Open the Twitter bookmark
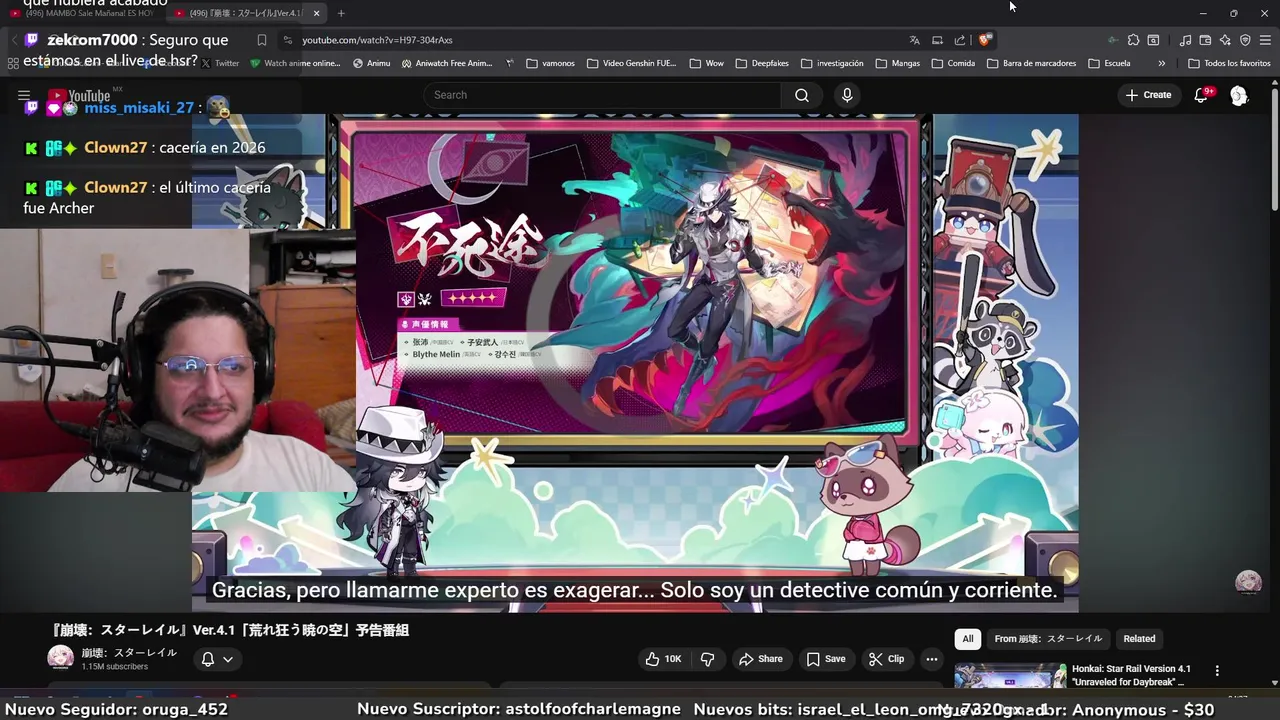Viewport: 1280px width, 720px height. pos(221,63)
